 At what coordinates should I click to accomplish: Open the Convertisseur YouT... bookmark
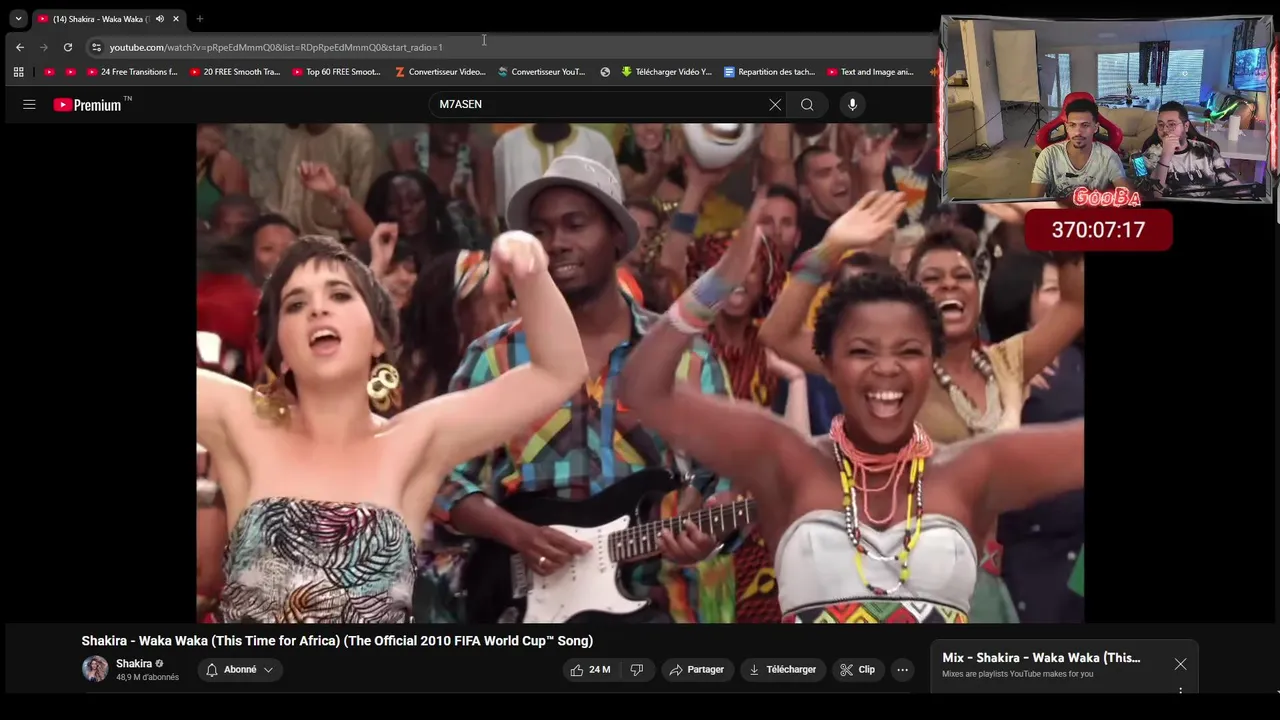542,72
